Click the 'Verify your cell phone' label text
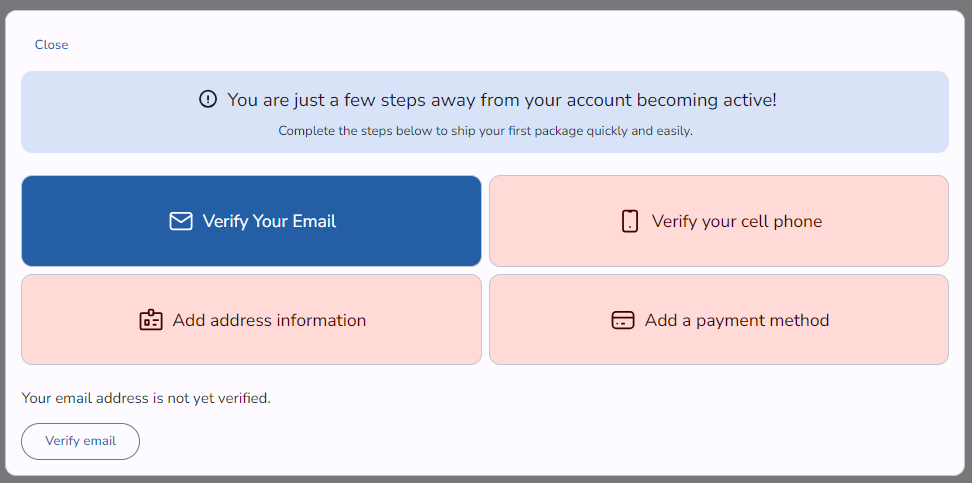The image size is (972, 483). pos(736,221)
